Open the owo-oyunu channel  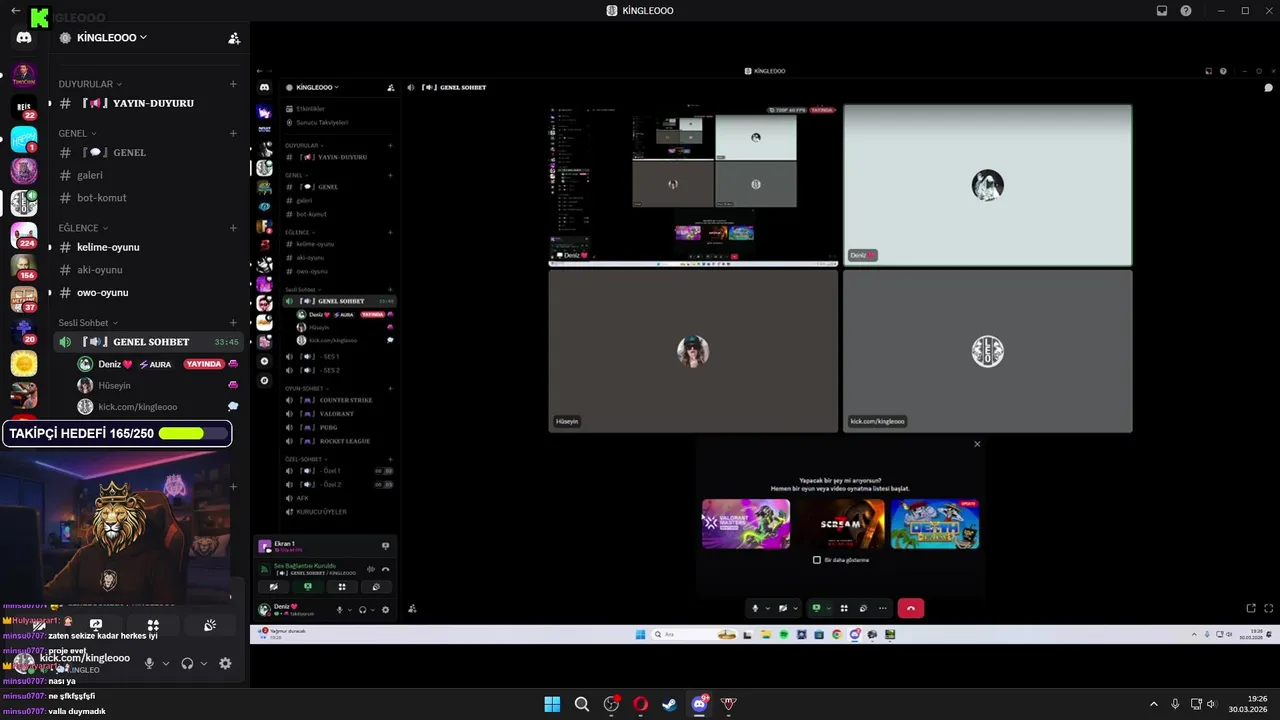point(148,293)
